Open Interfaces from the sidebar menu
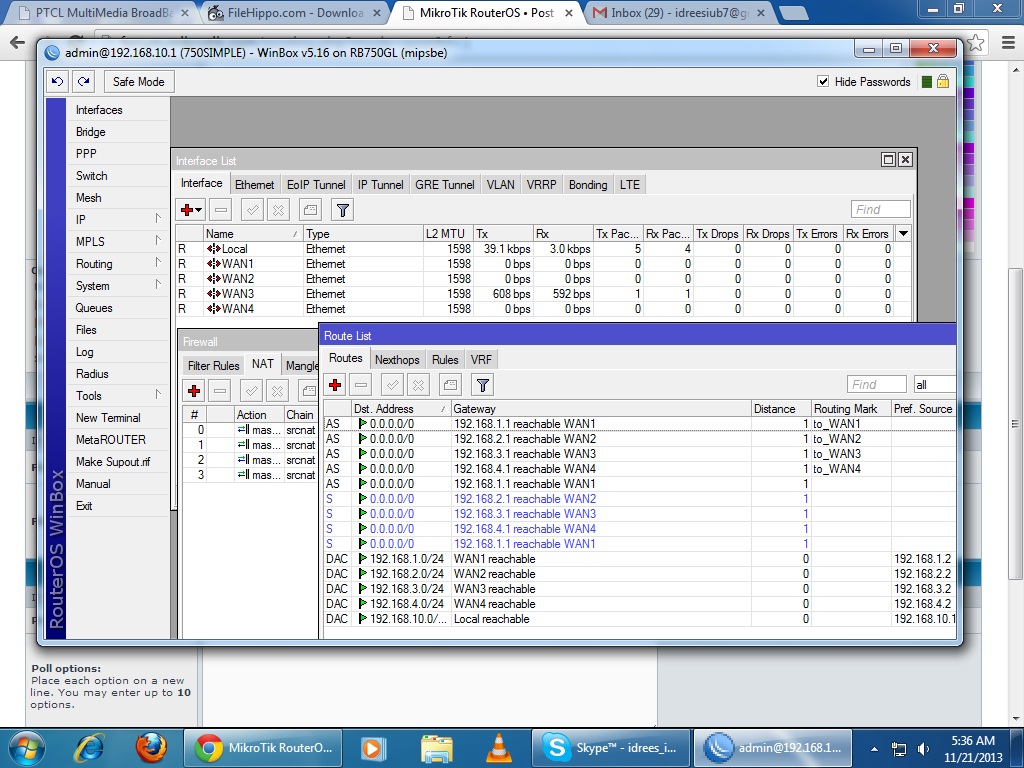 click(99, 110)
